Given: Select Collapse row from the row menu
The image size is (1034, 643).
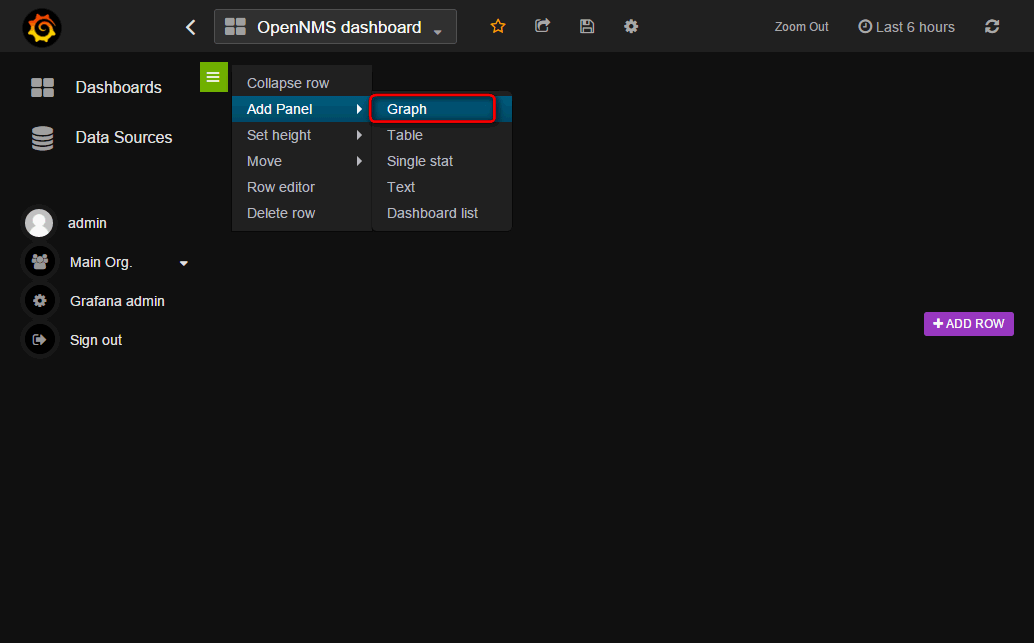Looking at the screenshot, I should [302, 83].
